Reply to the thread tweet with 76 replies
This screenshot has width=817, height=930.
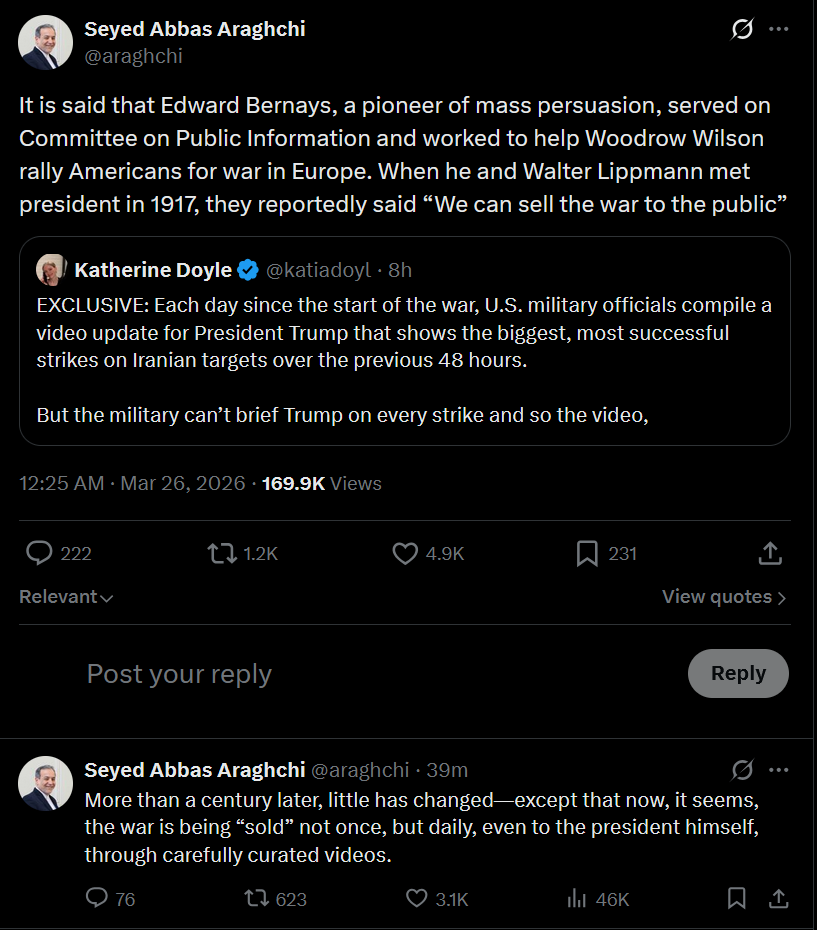97,899
